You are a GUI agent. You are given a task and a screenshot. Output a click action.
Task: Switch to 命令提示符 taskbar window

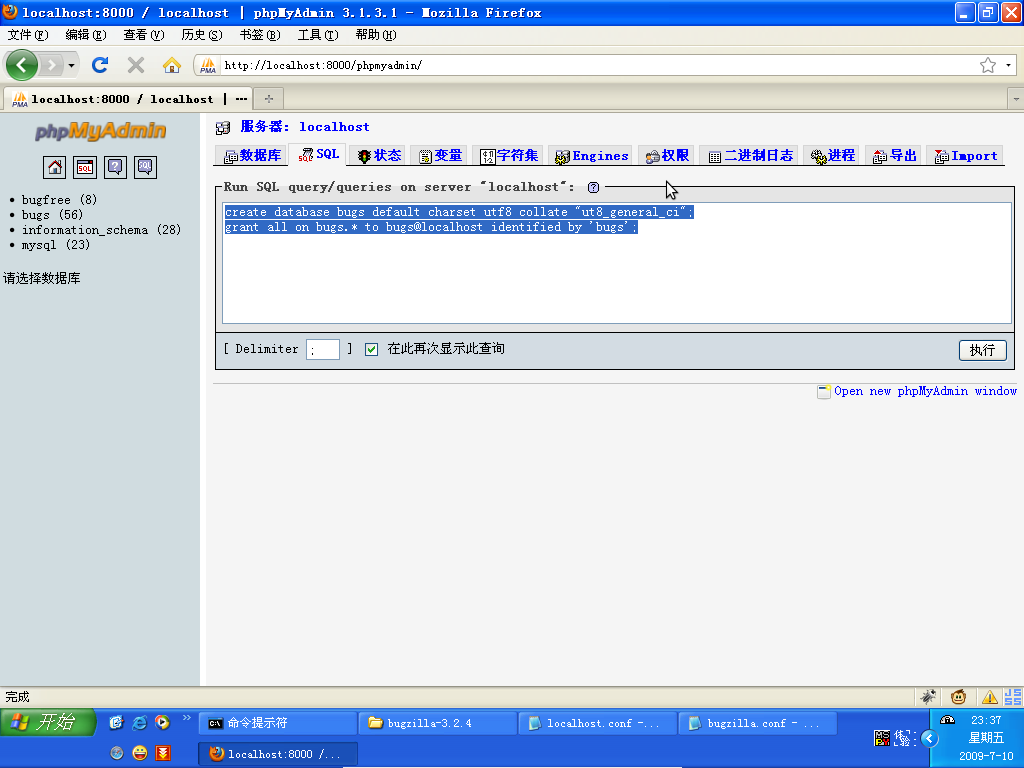(x=278, y=723)
